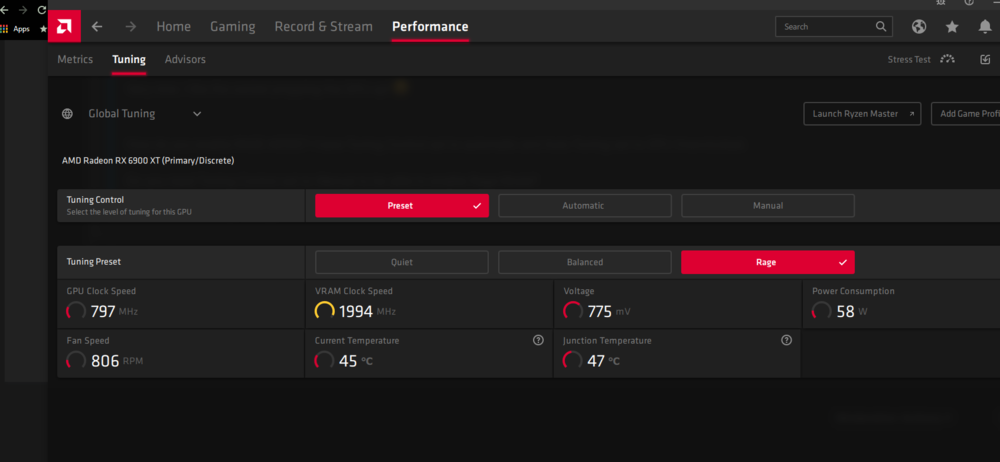This screenshot has width=1000, height=462.
Task: Open Junction Temperature help icon
Action: click(x=786, y=340)
